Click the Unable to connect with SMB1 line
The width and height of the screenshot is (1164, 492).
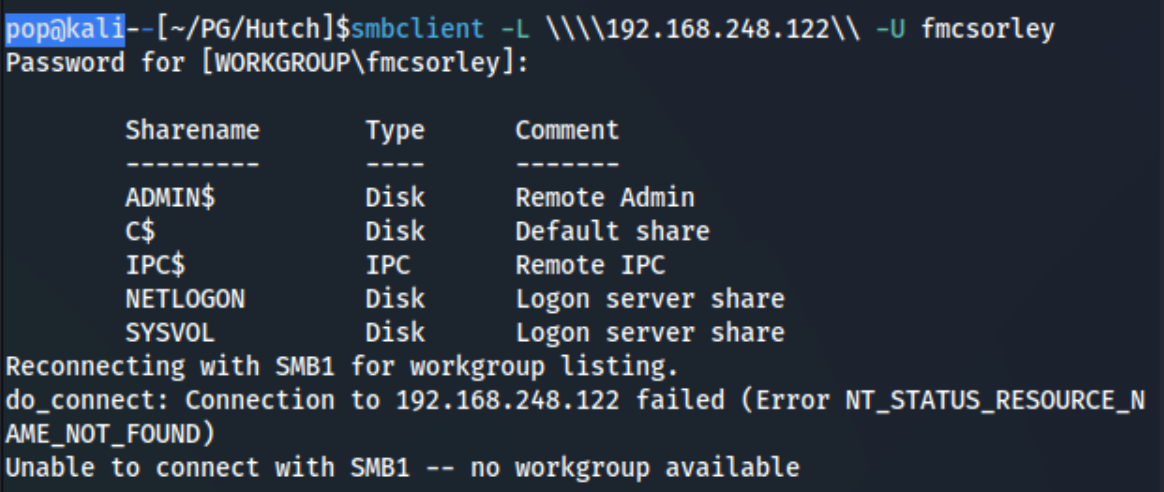[x=402, y=468]
